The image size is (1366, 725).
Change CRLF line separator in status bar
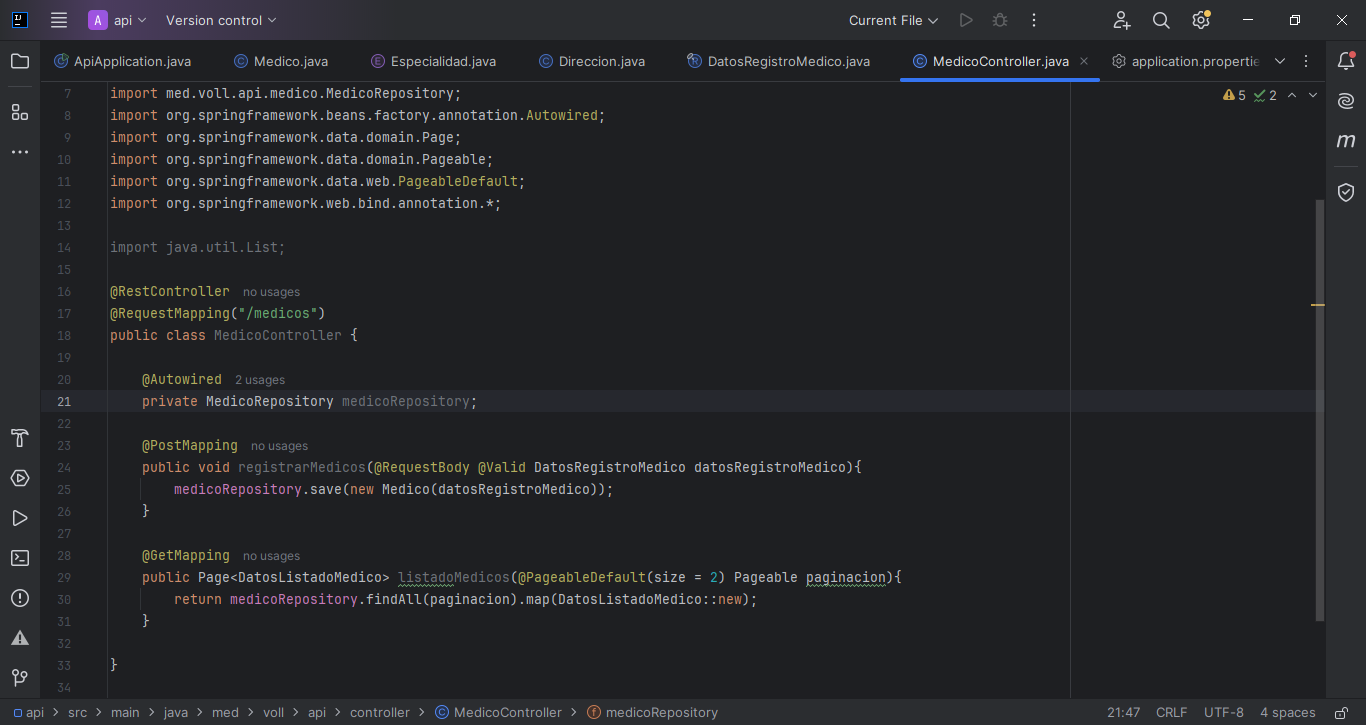pyautogui.click(x=1172, y=713)
